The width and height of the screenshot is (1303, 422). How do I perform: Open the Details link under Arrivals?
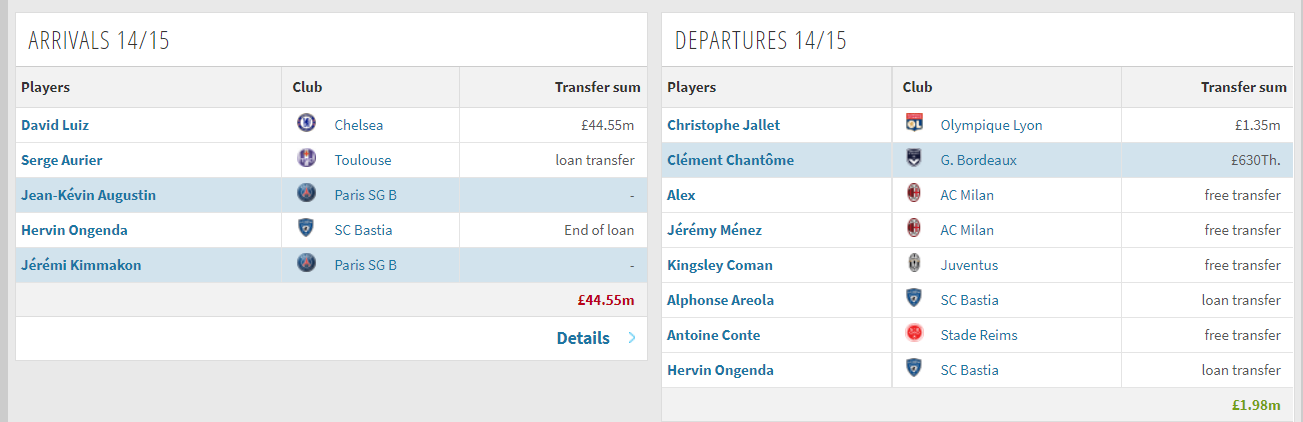tap(583, 338)
